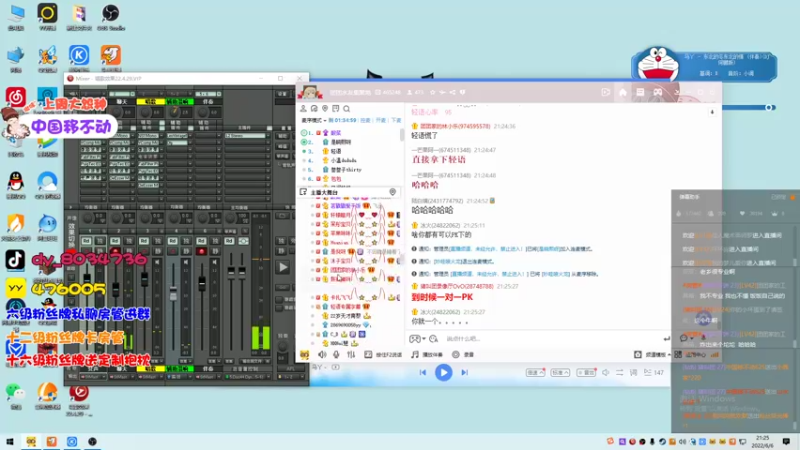Image resolution: width=800 pixels, height=450 pixels.
Task: Open the search icon above YY user list
Action: (x=346, y=109)
